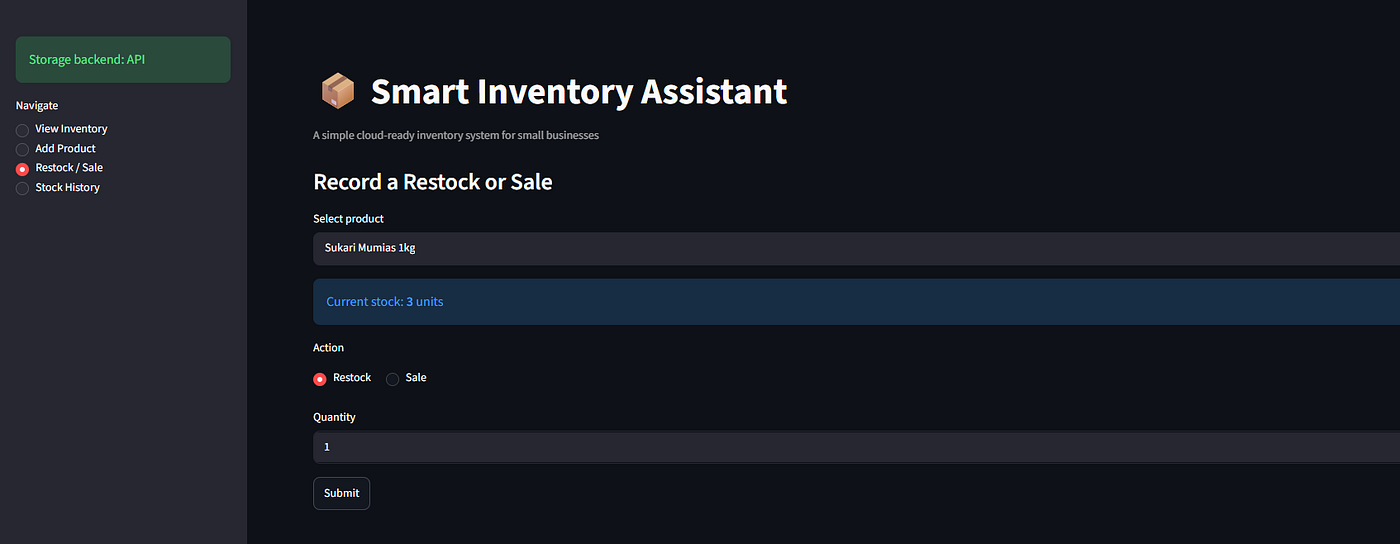Click the Smart Inventory Assistant title
This screenshot has height=544, width=1400.
pyautogui.click(x=579, y=92)
